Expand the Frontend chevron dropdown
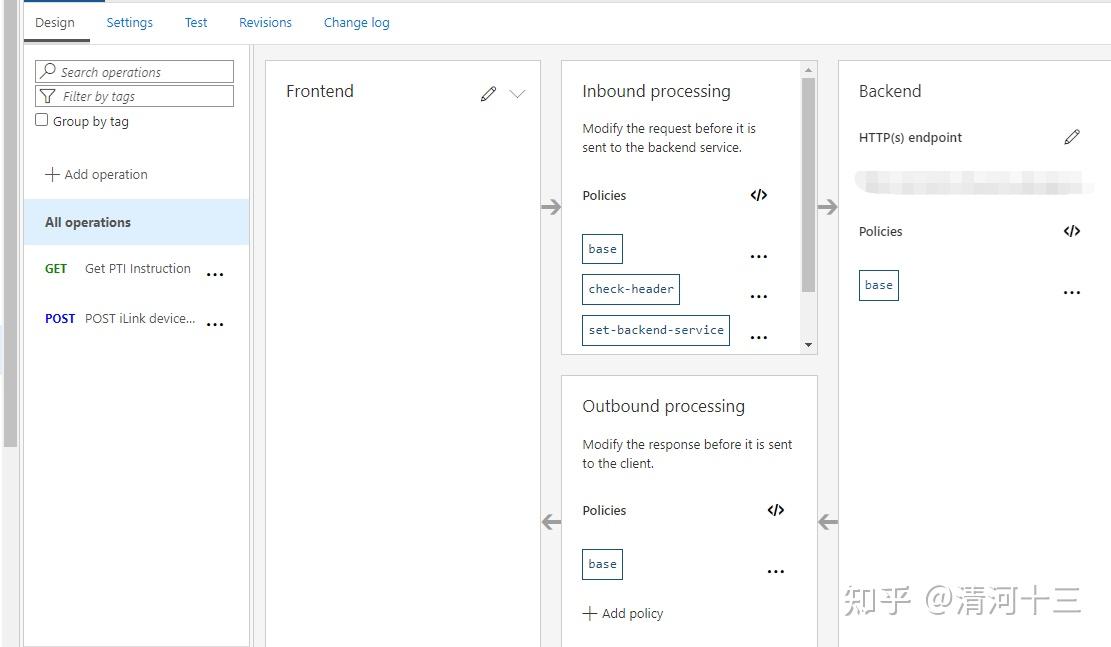The width and height of the screenshot is (1111, 647). pyautogui.click(x=517, y=93)
